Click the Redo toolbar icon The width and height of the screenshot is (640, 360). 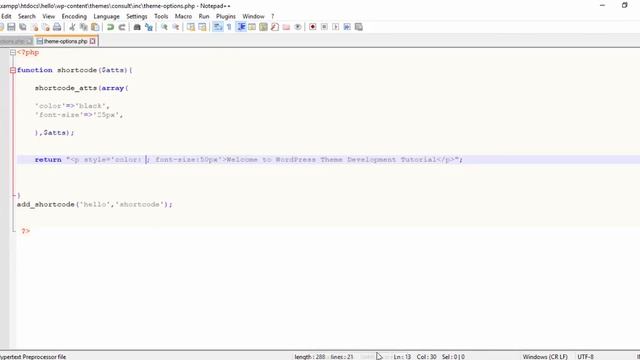click(x=122, y=27)
